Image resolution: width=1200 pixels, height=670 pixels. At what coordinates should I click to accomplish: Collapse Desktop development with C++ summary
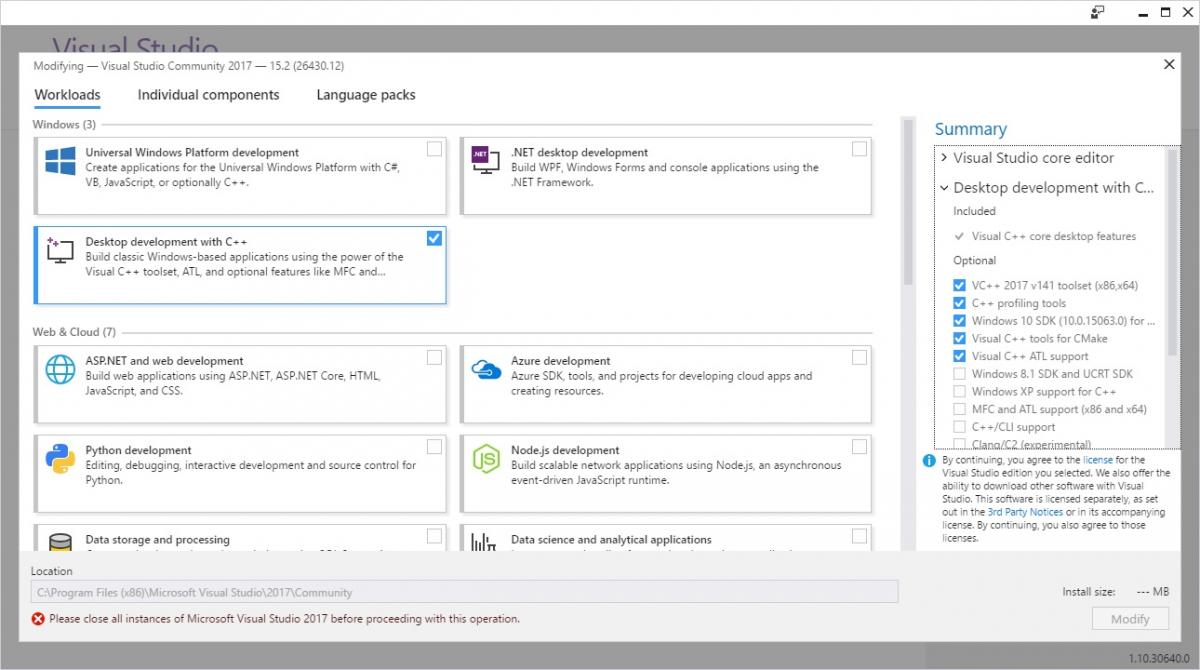tap(944, 188)
